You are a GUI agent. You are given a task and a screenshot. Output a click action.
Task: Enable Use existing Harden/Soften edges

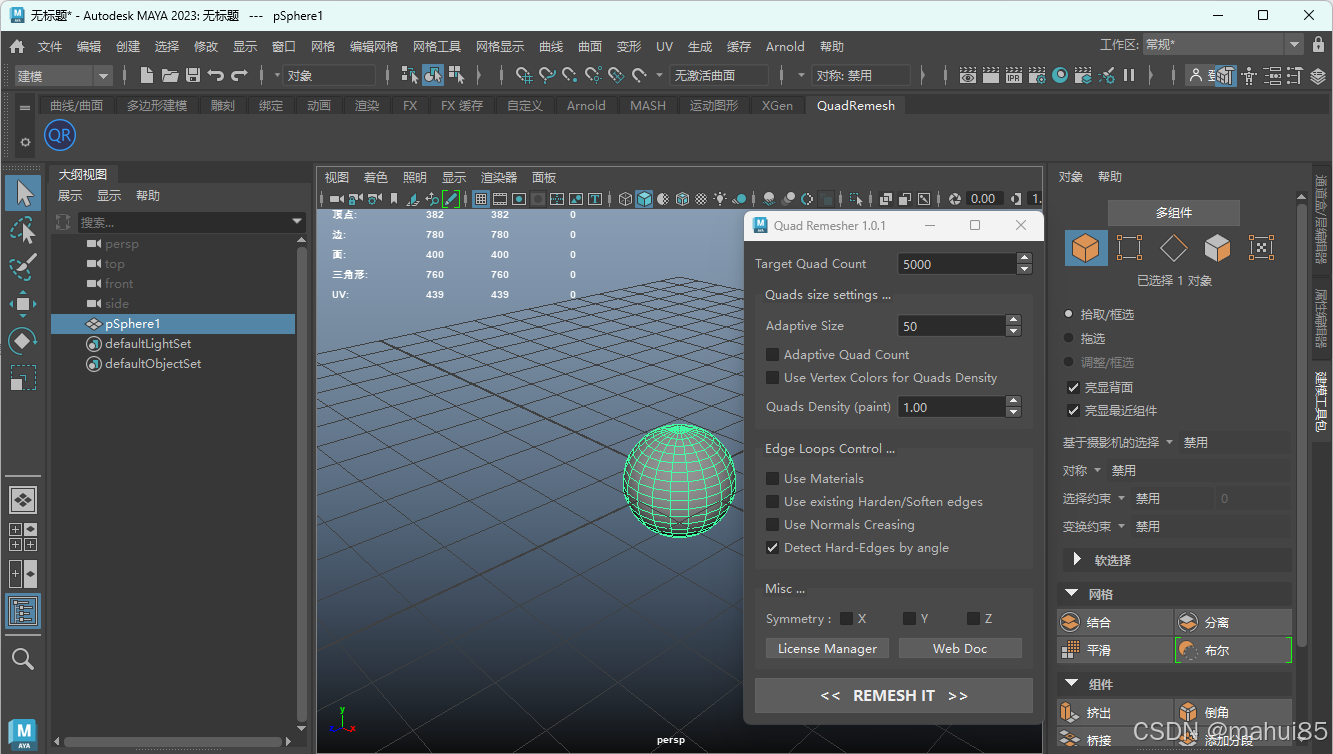point(772,501)
